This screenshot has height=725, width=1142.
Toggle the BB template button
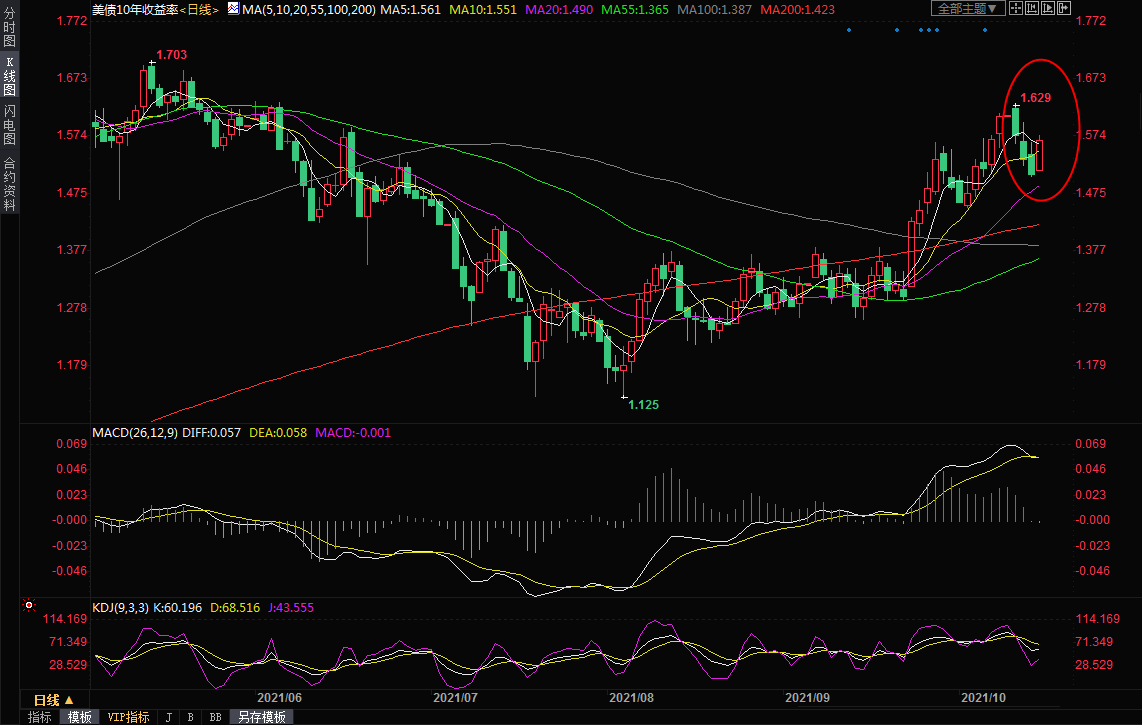[x=215, y=717]
